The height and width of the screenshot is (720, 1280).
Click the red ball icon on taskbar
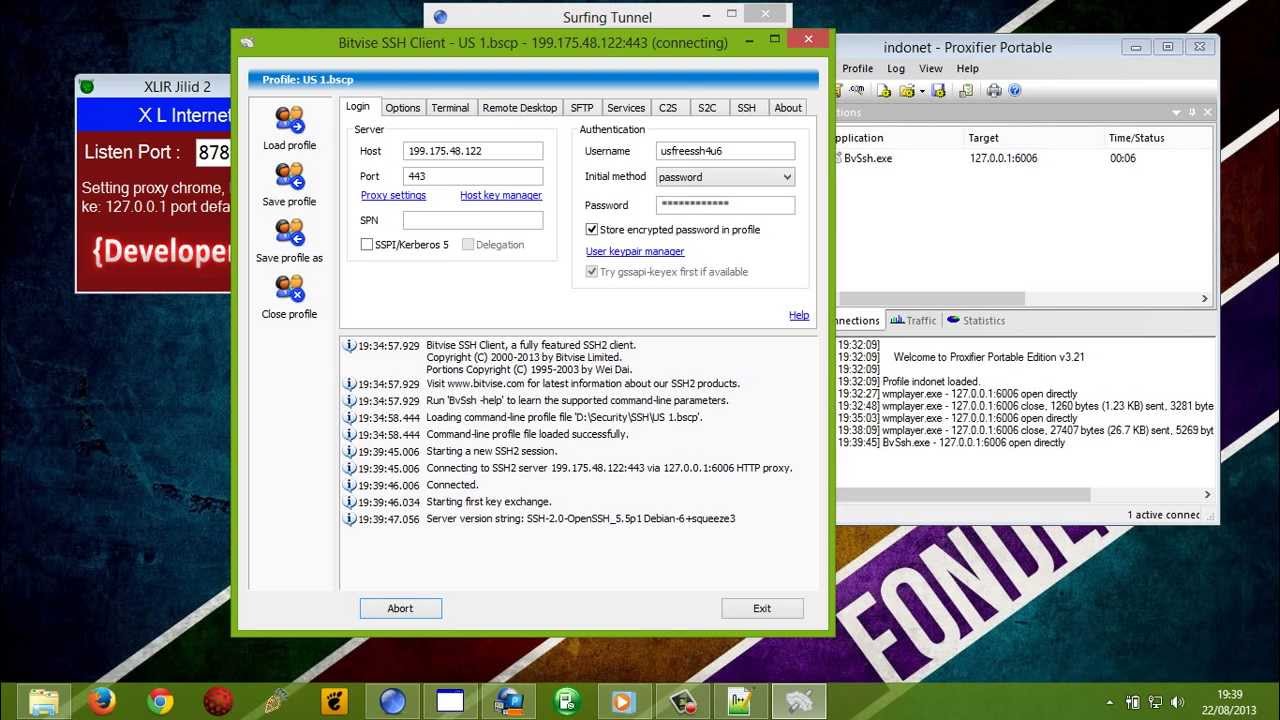click(x=218, y=701)
